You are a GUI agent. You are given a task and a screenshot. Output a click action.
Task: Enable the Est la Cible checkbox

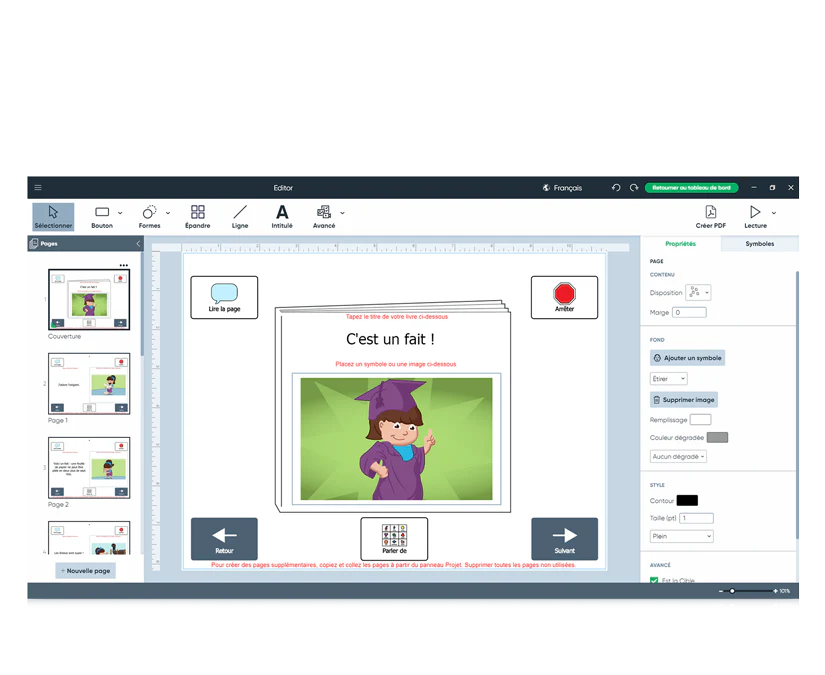[655, 579]
